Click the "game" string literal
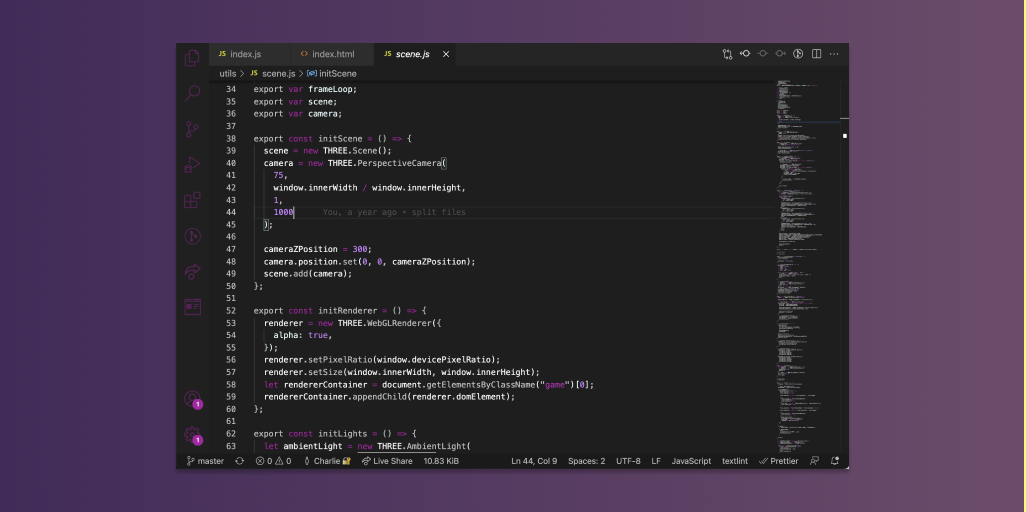Image resolution: width=1026 pixels, height=512 pixels. [555, 384]
